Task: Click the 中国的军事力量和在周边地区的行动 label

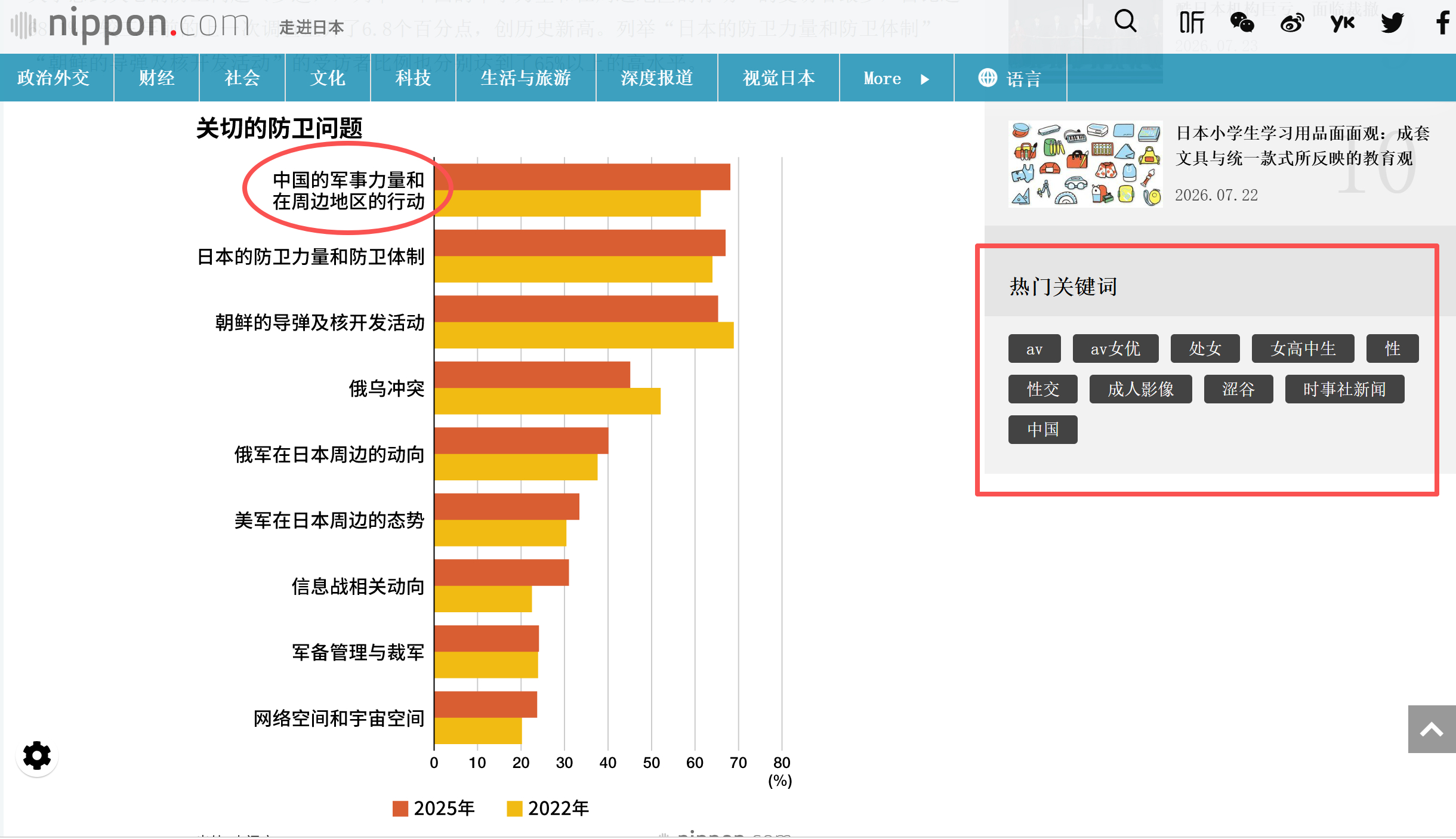Action: (x=348, y=190)
